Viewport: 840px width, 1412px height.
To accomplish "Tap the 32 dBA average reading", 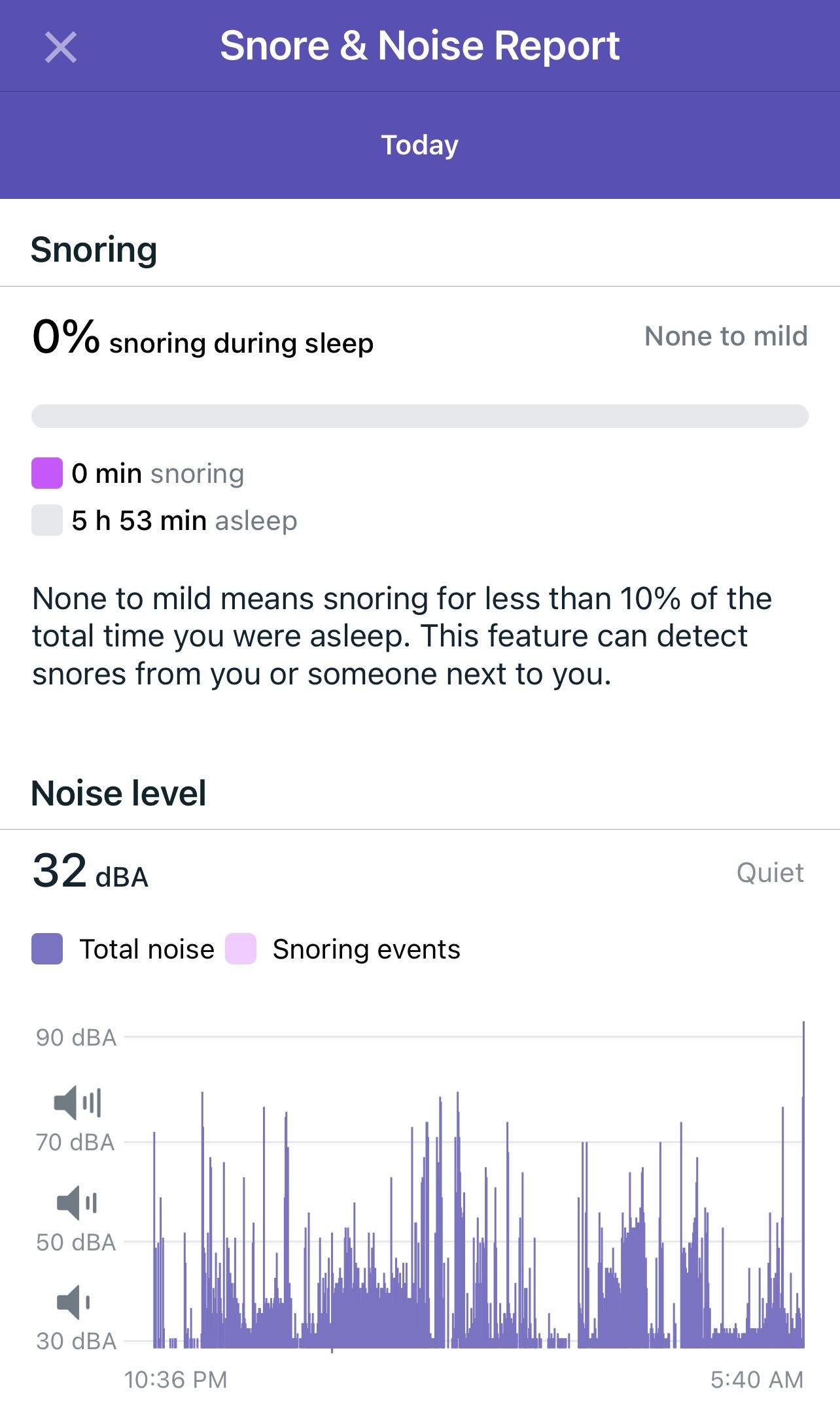I will pyautogui.click(x=90, y=872).
